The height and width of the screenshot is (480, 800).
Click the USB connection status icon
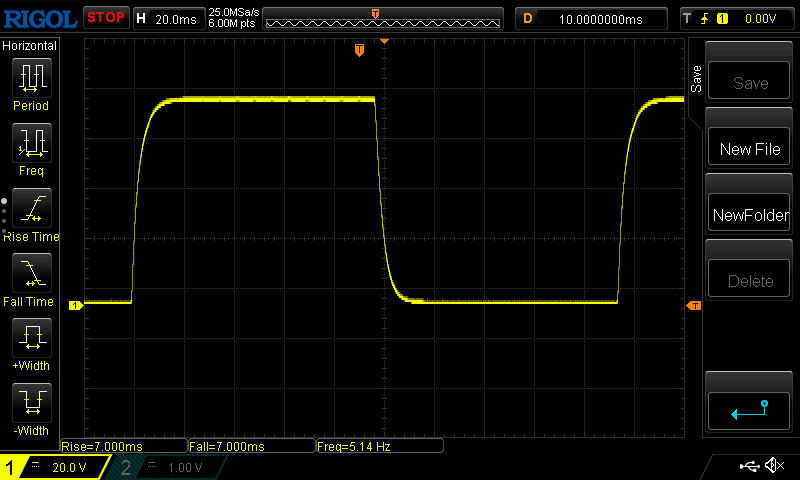749,466
